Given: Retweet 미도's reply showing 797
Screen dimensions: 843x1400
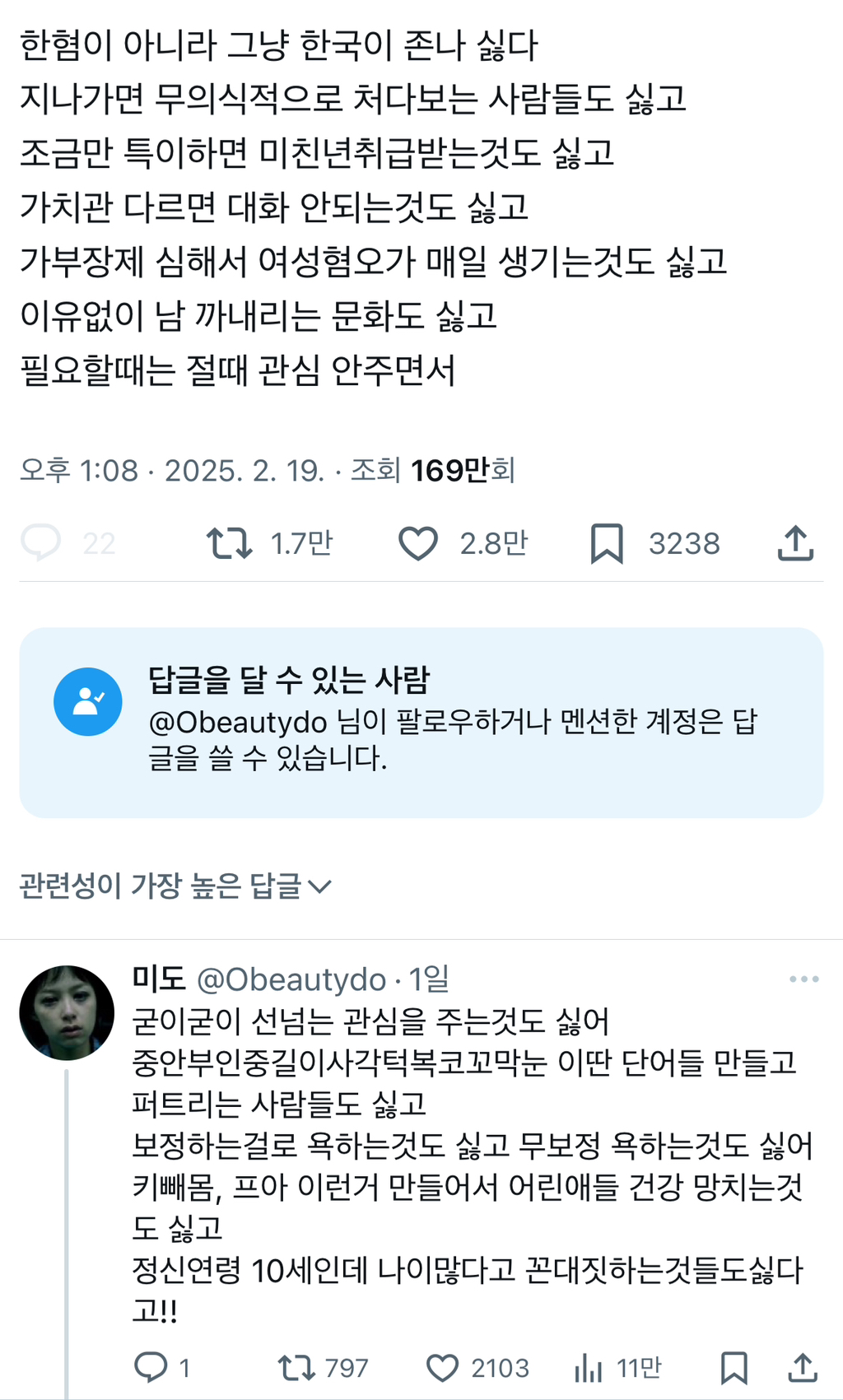Looking at the screenshot, I should (x=296, y=1367).
